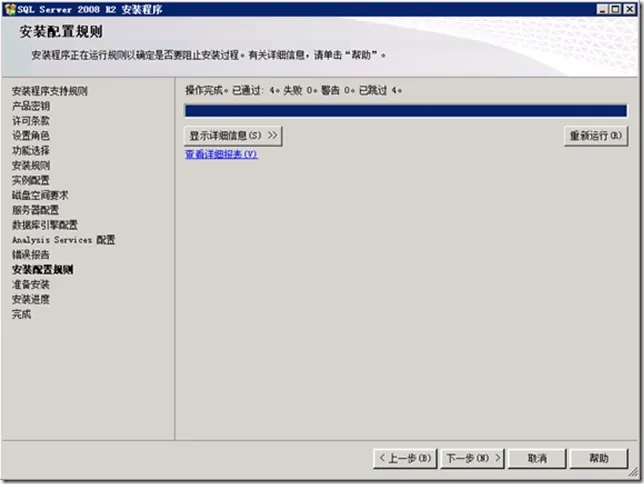This screenshot has height=484, width=644.
Task: Select the 完成 step
Action: point(21,314)
